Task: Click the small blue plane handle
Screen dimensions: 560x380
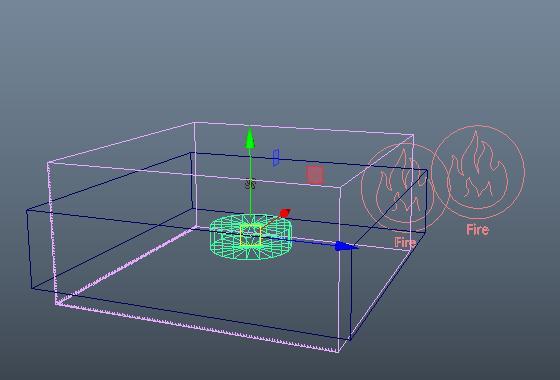Action: pos(276,158)
